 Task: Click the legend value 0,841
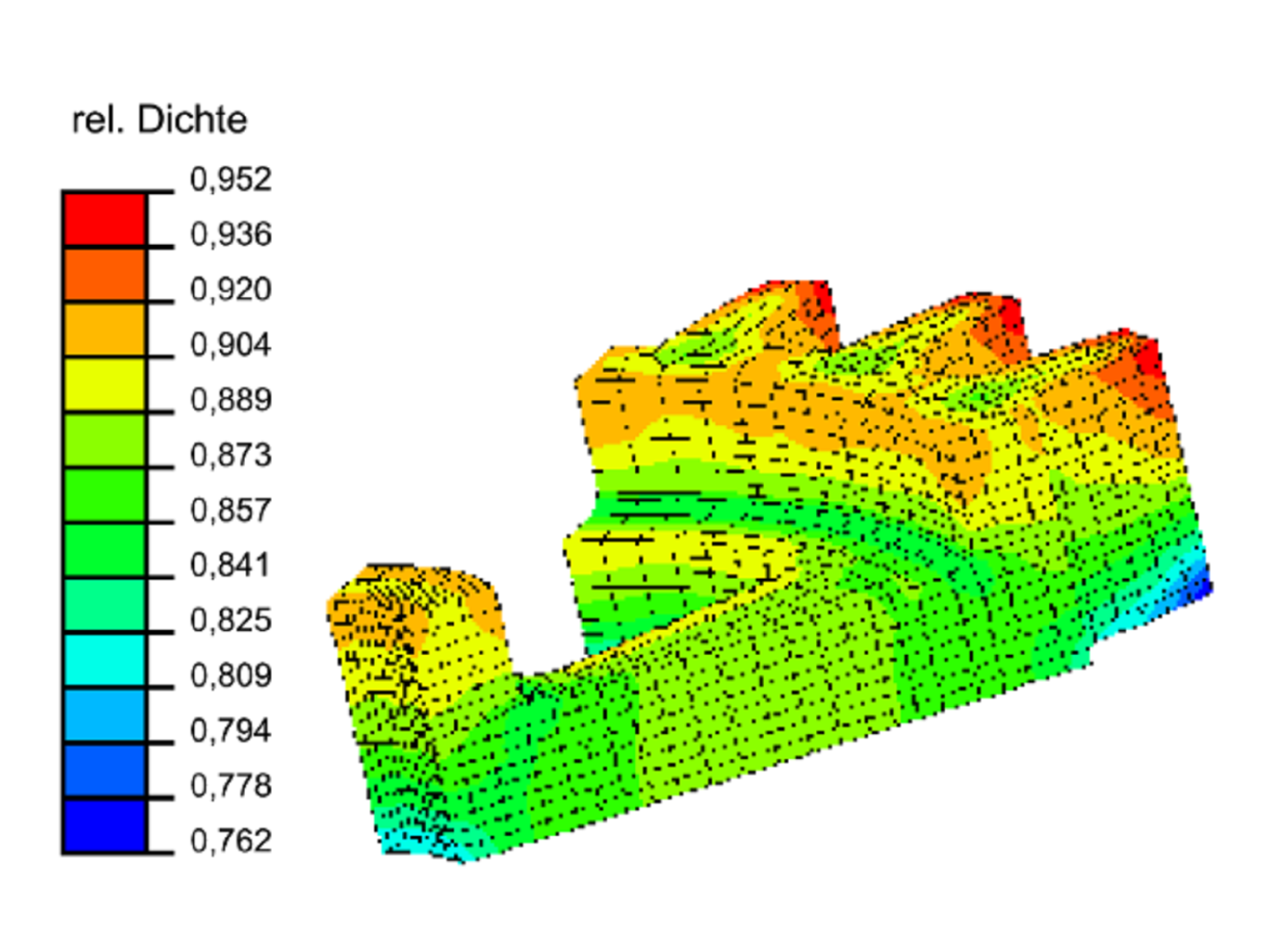[231, 565]
